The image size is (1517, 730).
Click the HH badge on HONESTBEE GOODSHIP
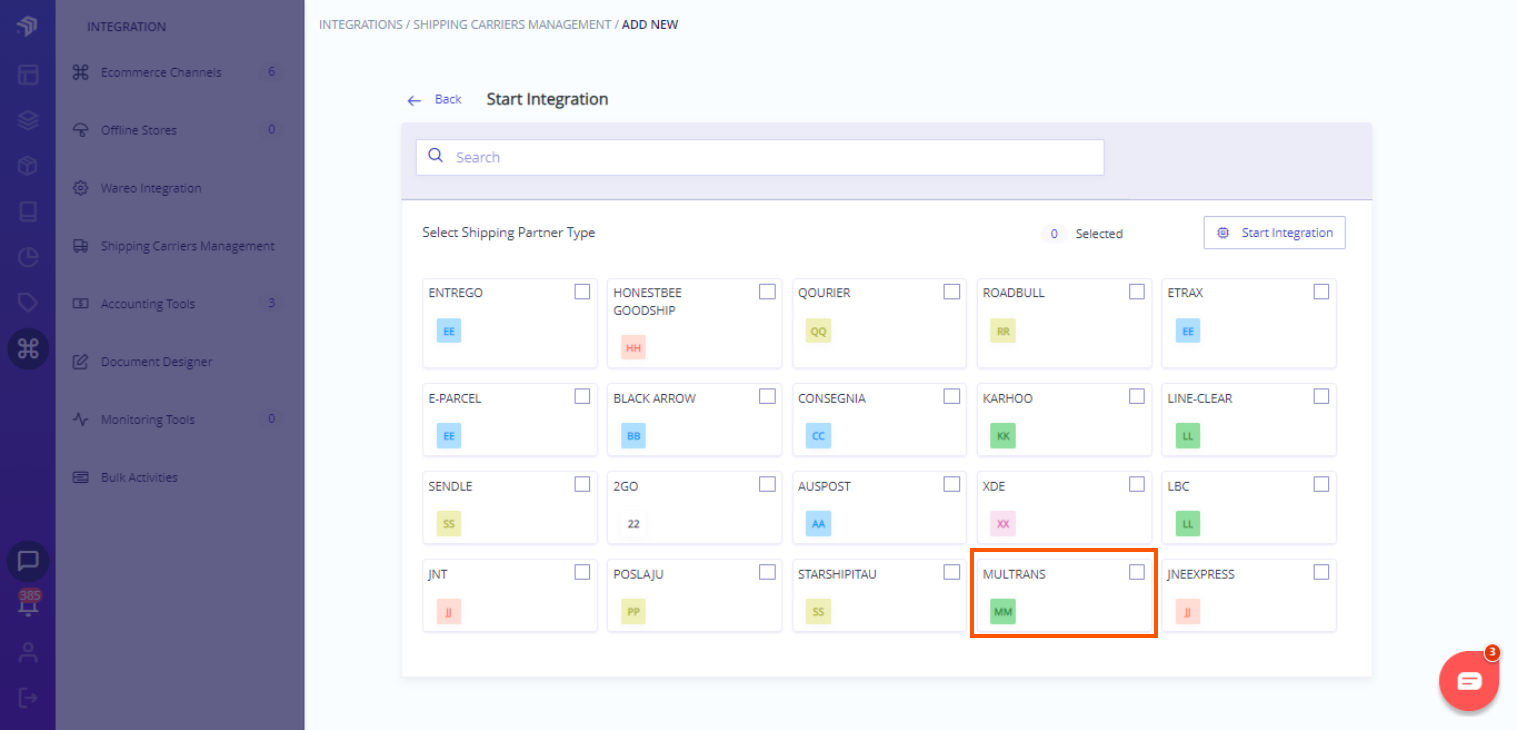click(633, 348)
